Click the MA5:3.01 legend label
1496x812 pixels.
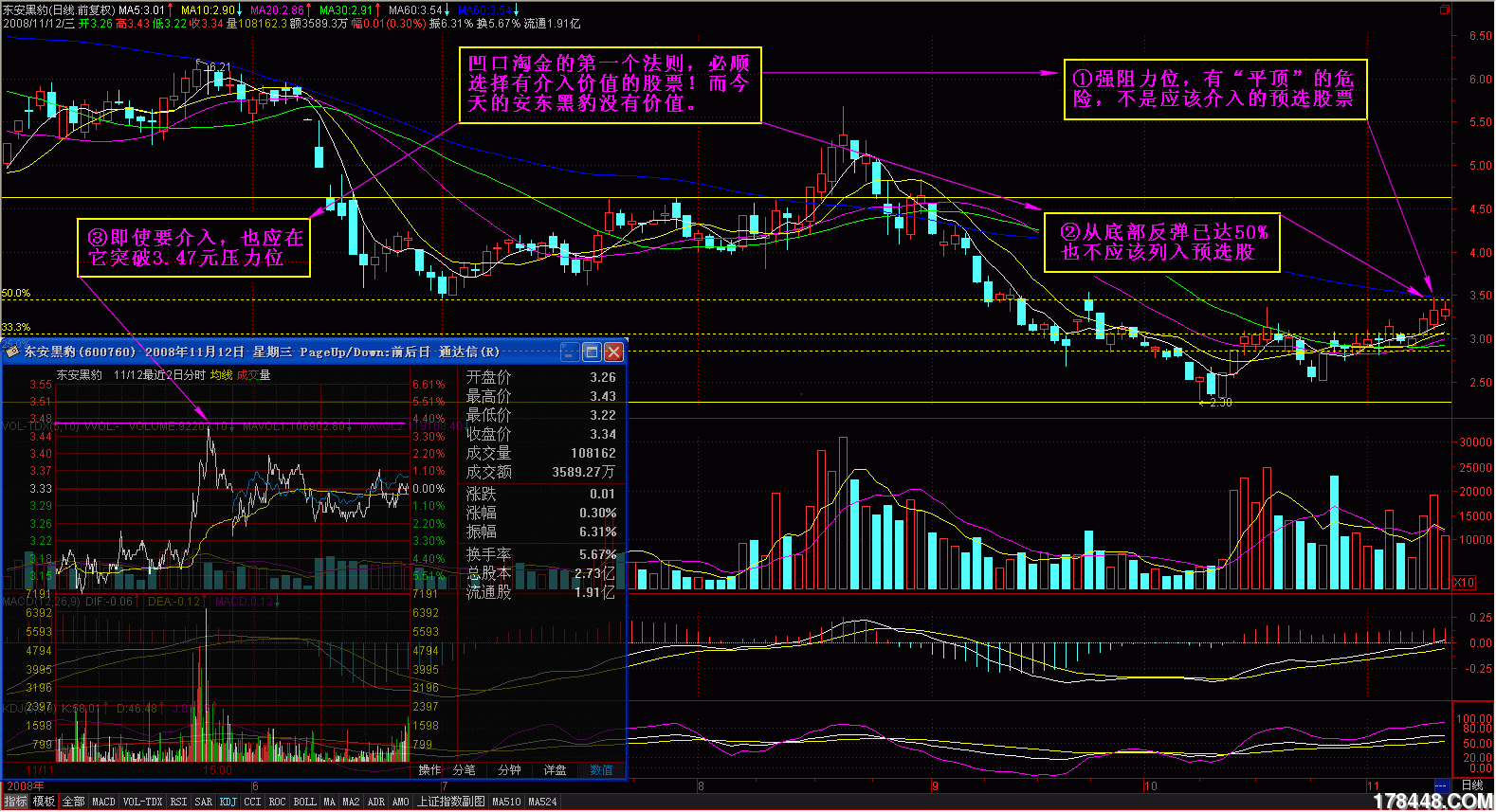point(142,10)
